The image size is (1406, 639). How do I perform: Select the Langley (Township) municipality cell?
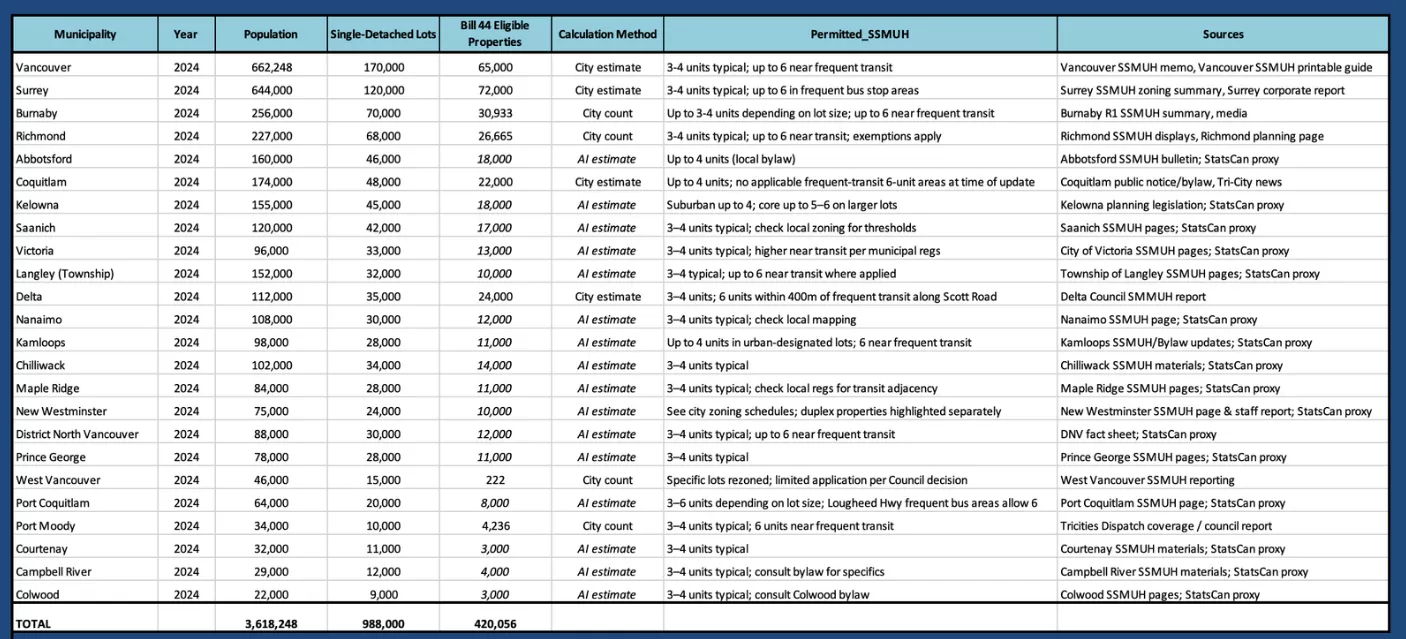(x=65, y=273)
